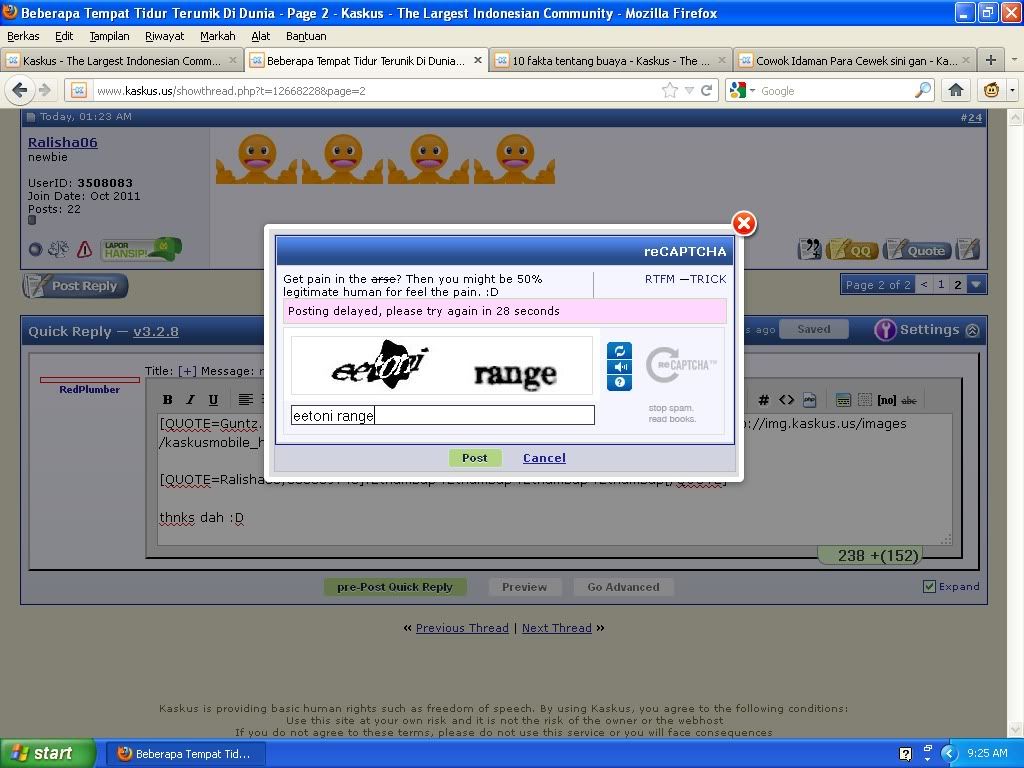1024x768 pixels.
Task: Click the QQ quick quote button
Action: coord(852,249)
